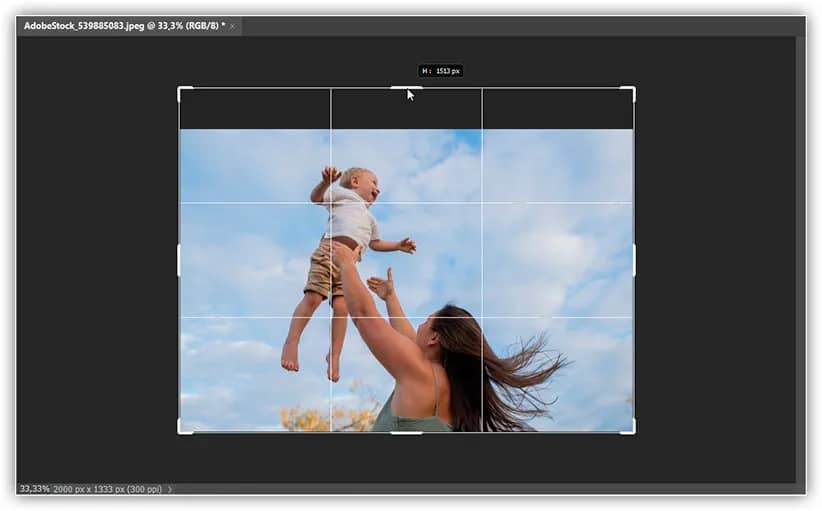This screenshot has width=822, height=511.
Task: Close the AdobeStock_539885083.jpeg document tab
Action: pyautogui.click(x=233, y=26)
